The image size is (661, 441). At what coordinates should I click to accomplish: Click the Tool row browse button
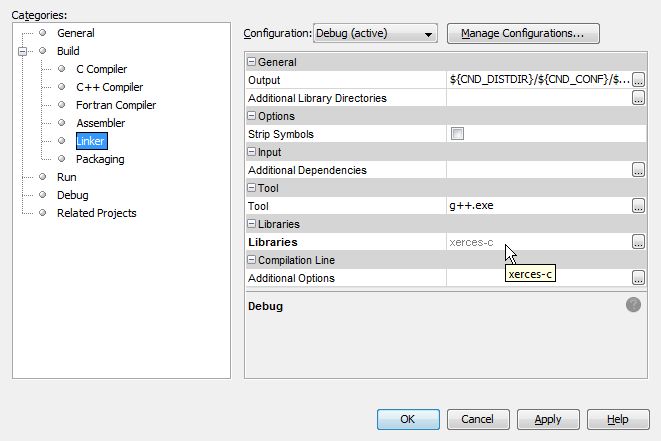point(638,206)
